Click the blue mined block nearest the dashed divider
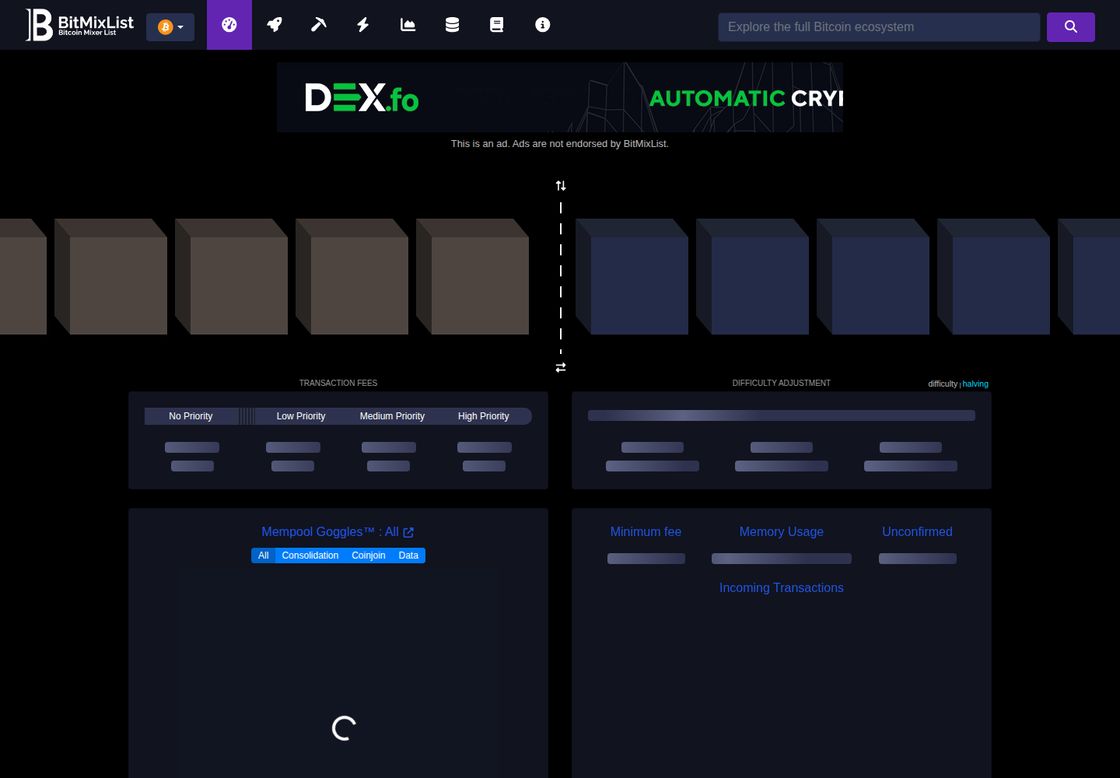The width and height of the screenshot is (1120, 778). point(632,276)
